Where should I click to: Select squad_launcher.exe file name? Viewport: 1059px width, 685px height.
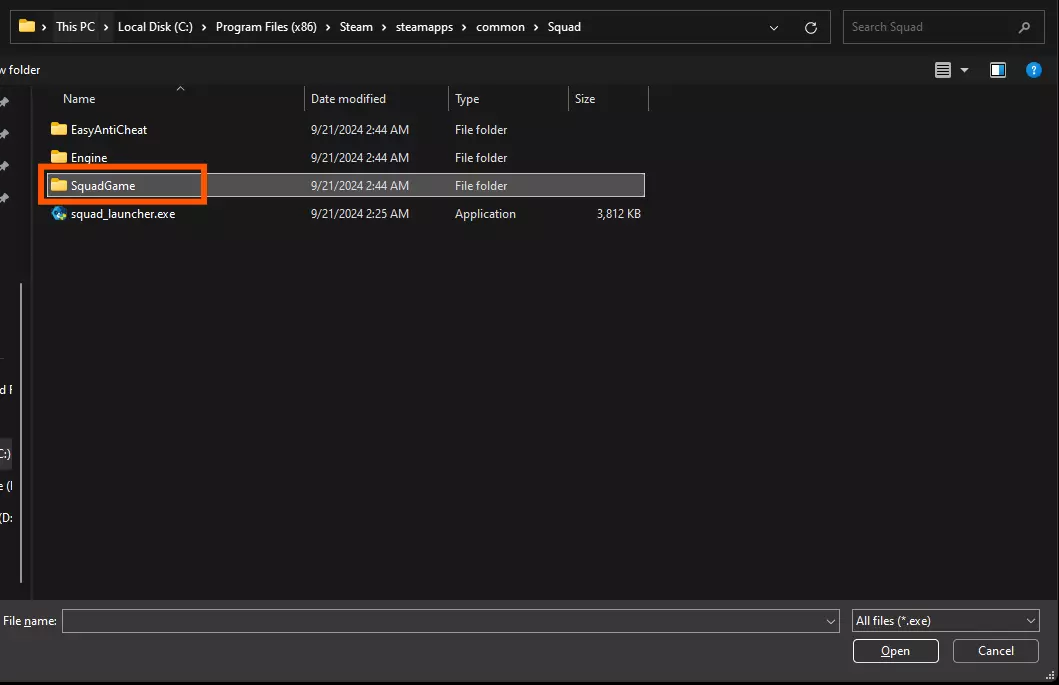[x=123, y=213]
